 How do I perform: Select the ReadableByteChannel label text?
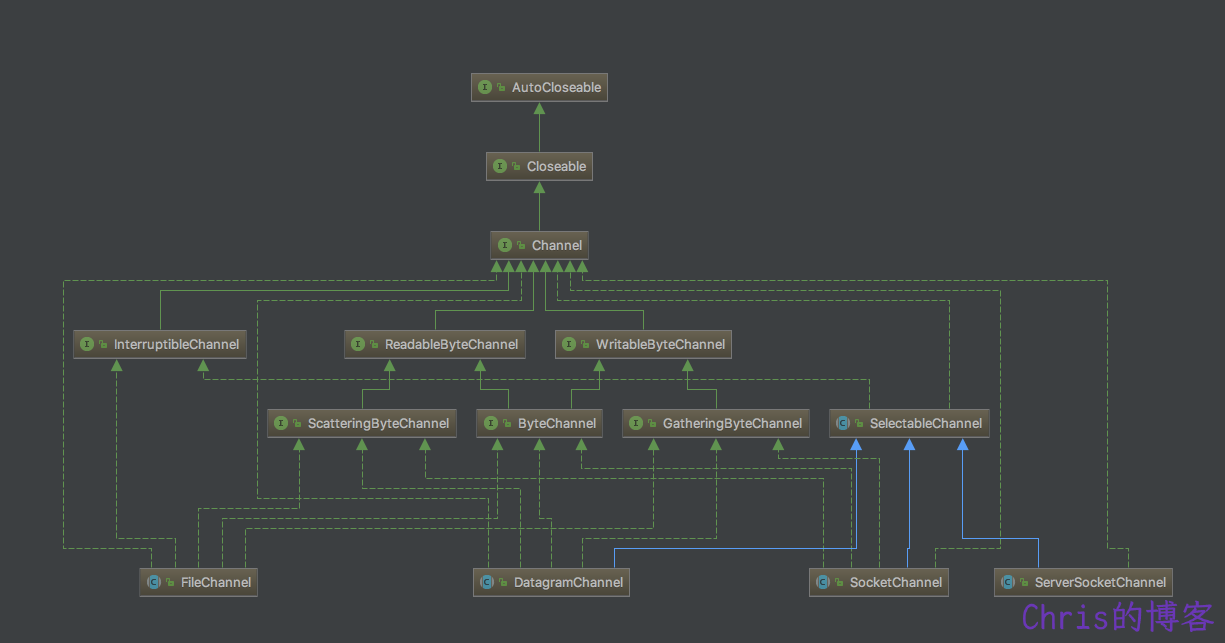click(x=452, y=344)
